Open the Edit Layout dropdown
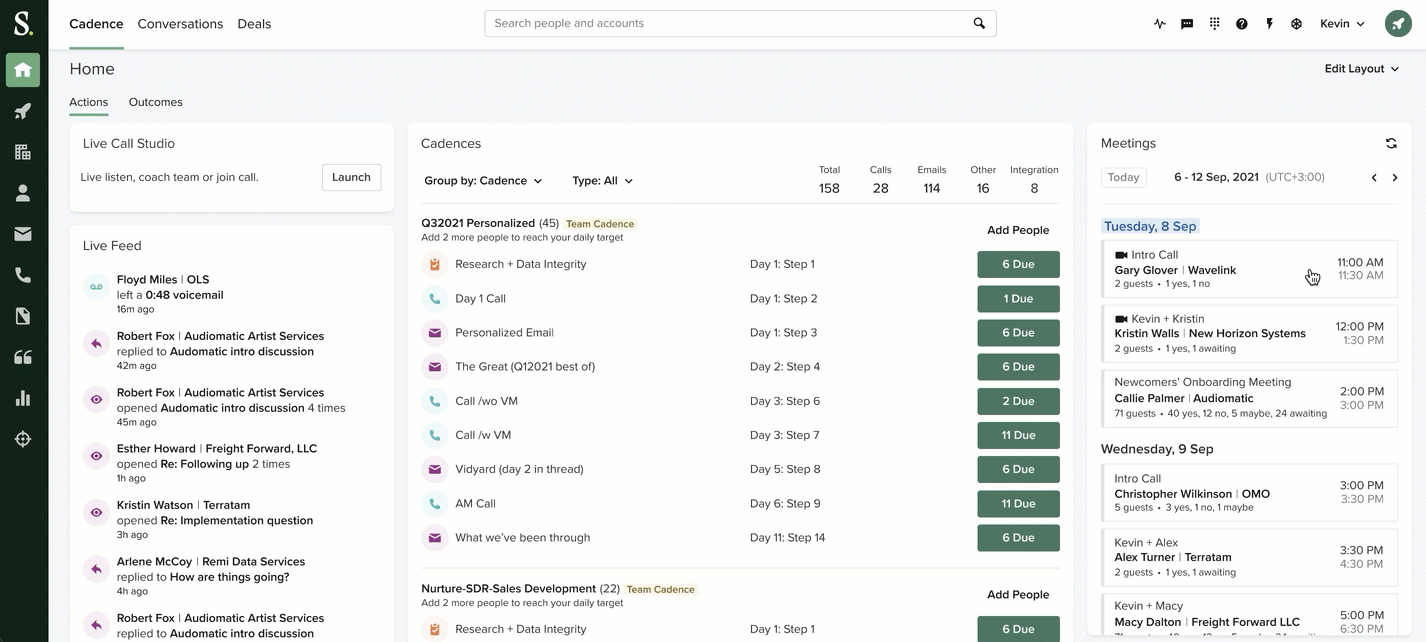This screenshot has width=1426, height=642. (1361, 69)
